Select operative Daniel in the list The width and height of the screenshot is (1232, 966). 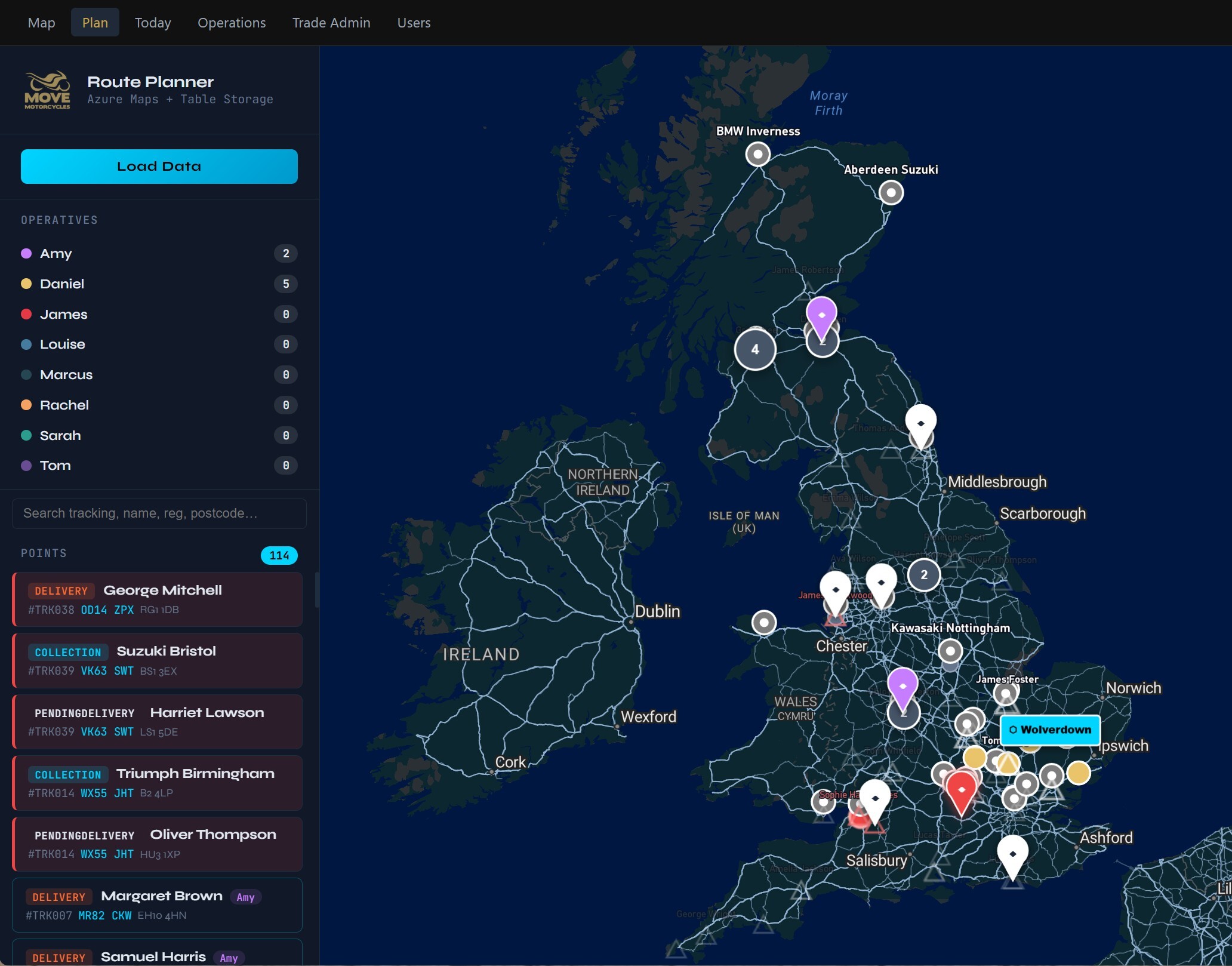[159, 284]
